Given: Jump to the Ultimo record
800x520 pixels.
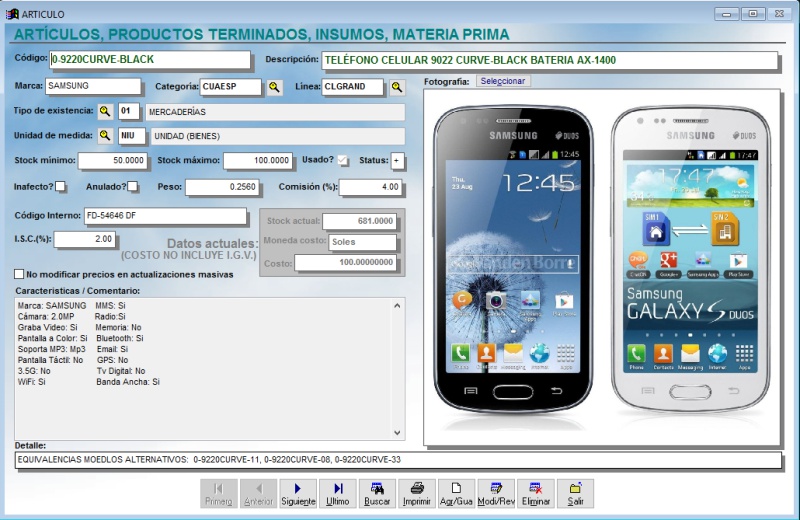Looking at the screenshot, I should point(338,493).
